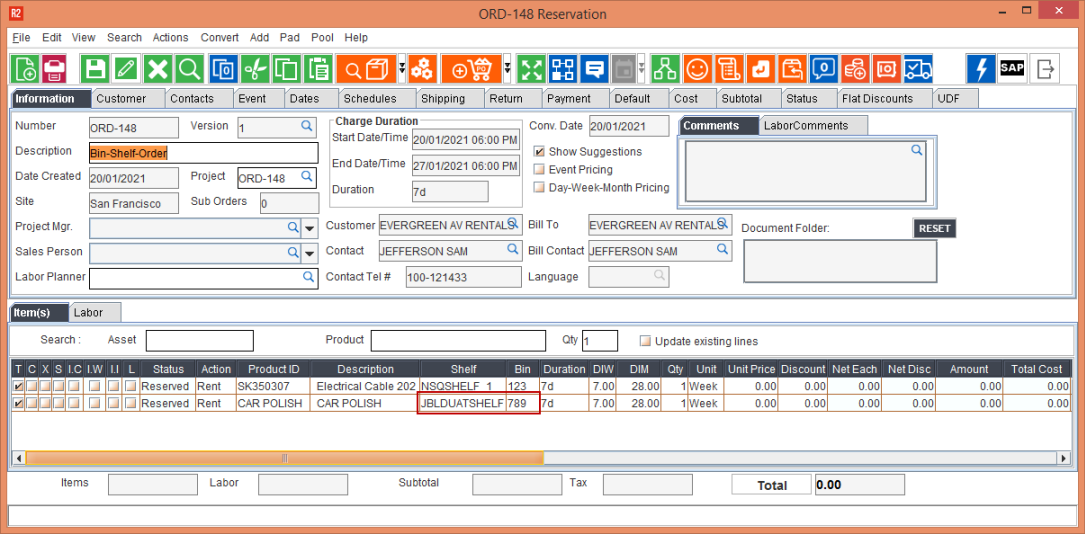Click the Save icon in toolbar
The height and width of the screenshot is (534, 1085).
[95, 69]
